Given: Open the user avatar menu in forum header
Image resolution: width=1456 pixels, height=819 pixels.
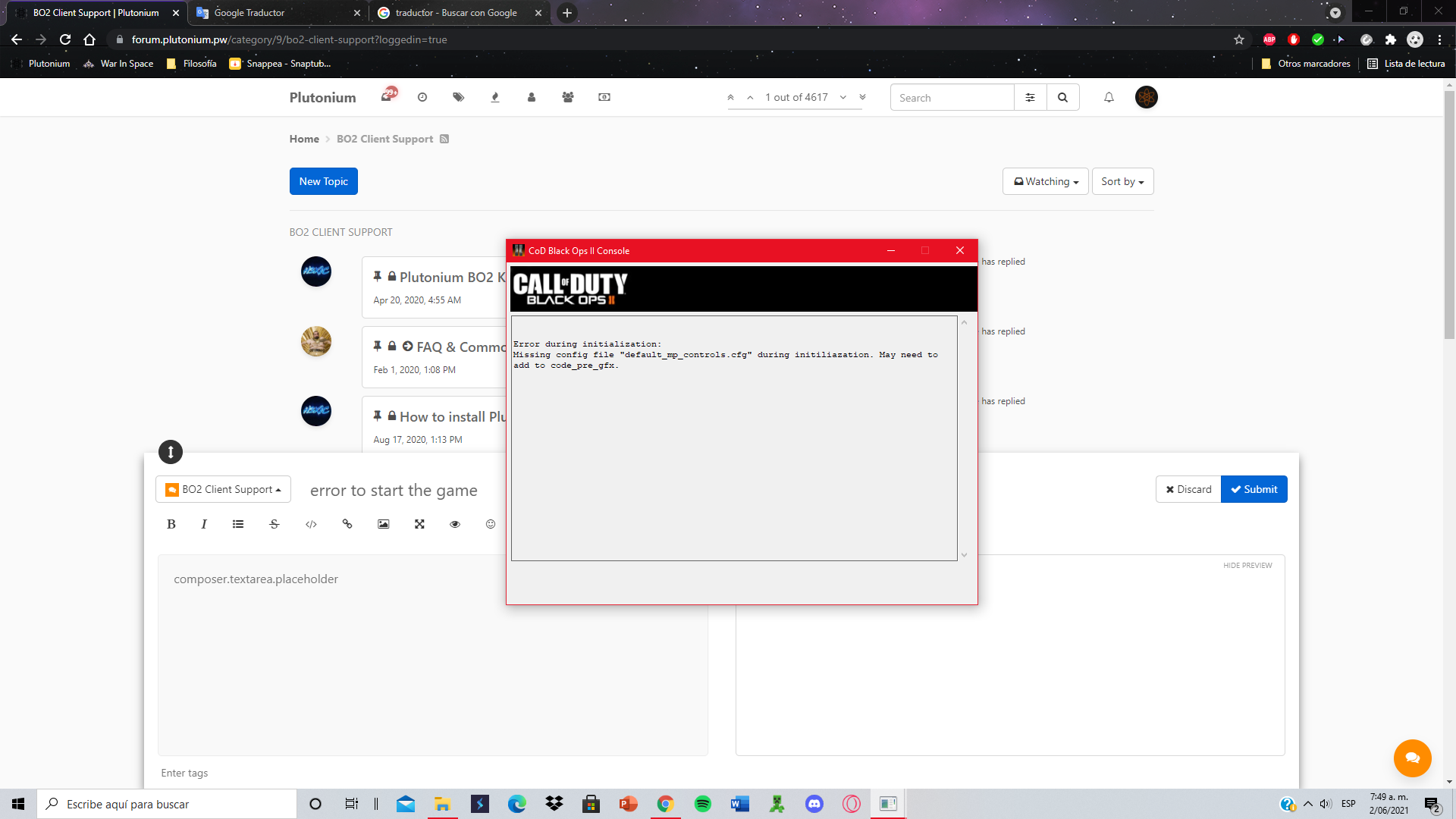Looking at the screenshot, I should click(x=1147, y=97).
